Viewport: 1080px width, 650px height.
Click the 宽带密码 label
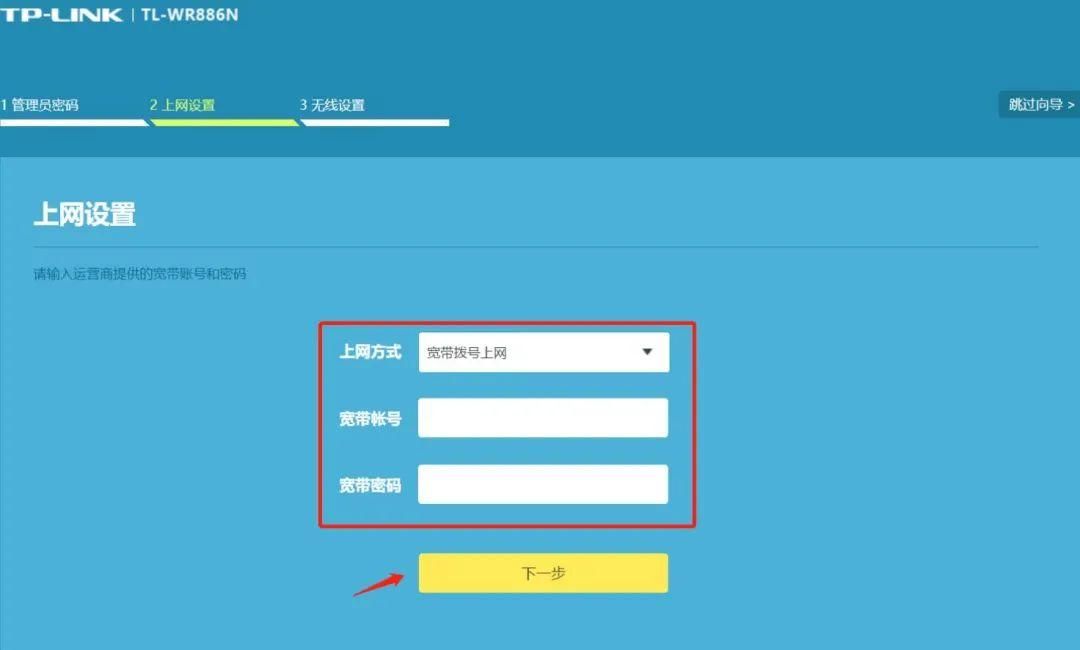[x=371, y=485]
